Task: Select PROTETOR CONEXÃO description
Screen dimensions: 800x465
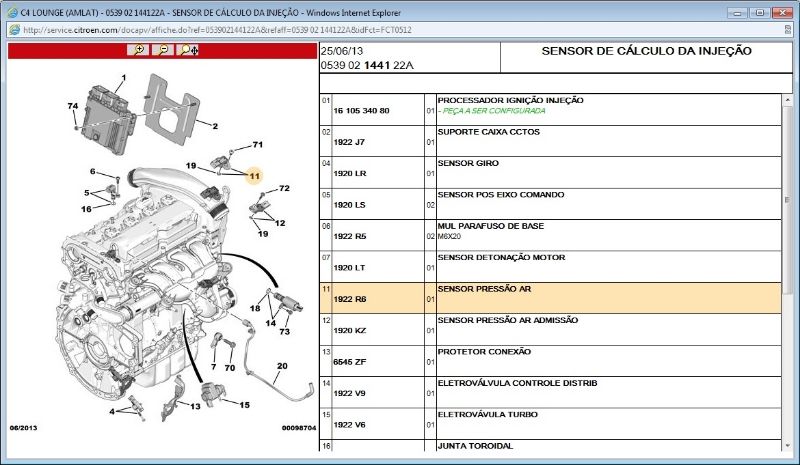Action: (484, 352)
